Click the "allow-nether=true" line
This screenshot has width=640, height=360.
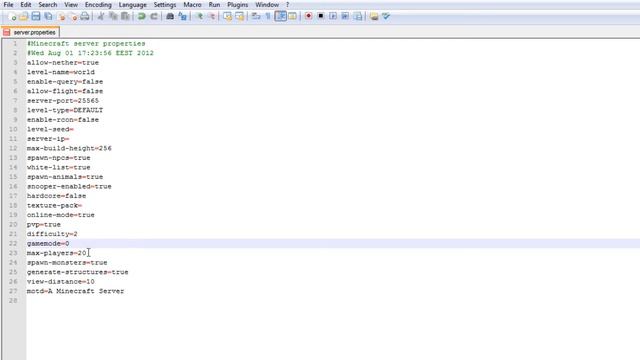coord(63,62)
